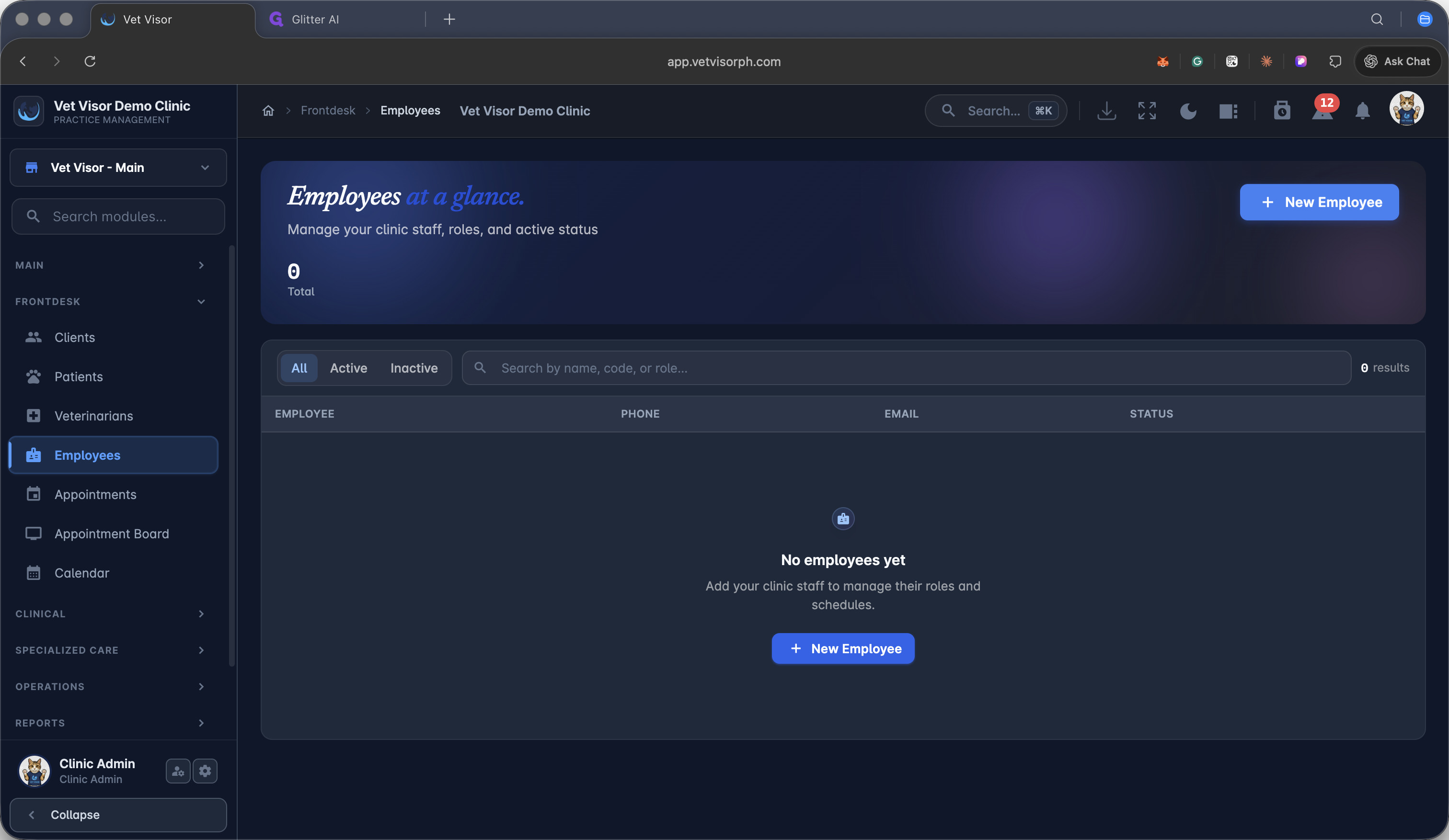The height and width of the screenshot is (840, 1449).
Task: Open Clients module in sidebar
Action: pos(113,337)
